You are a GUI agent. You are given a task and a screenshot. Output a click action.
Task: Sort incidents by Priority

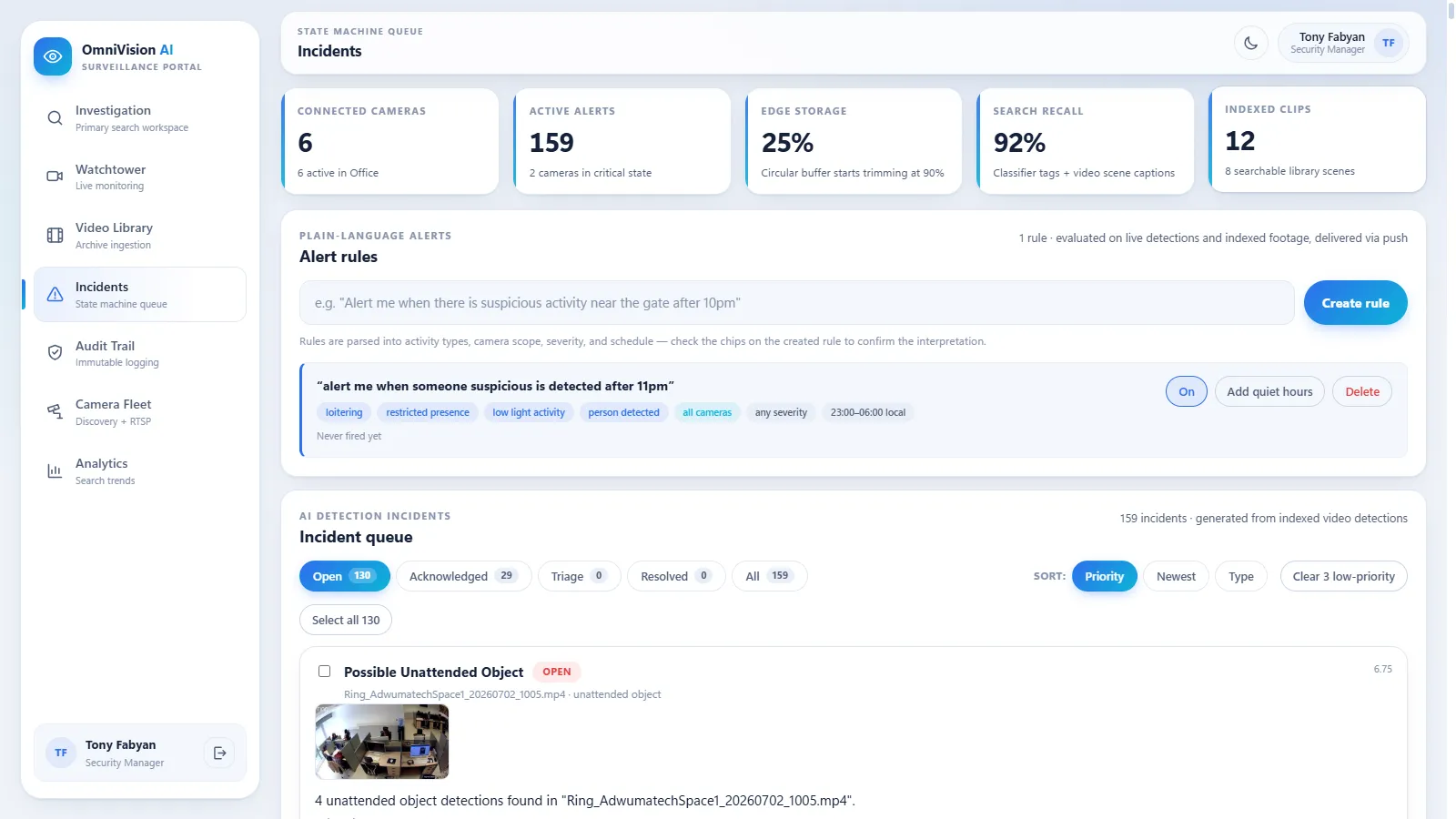point(1104,576)
